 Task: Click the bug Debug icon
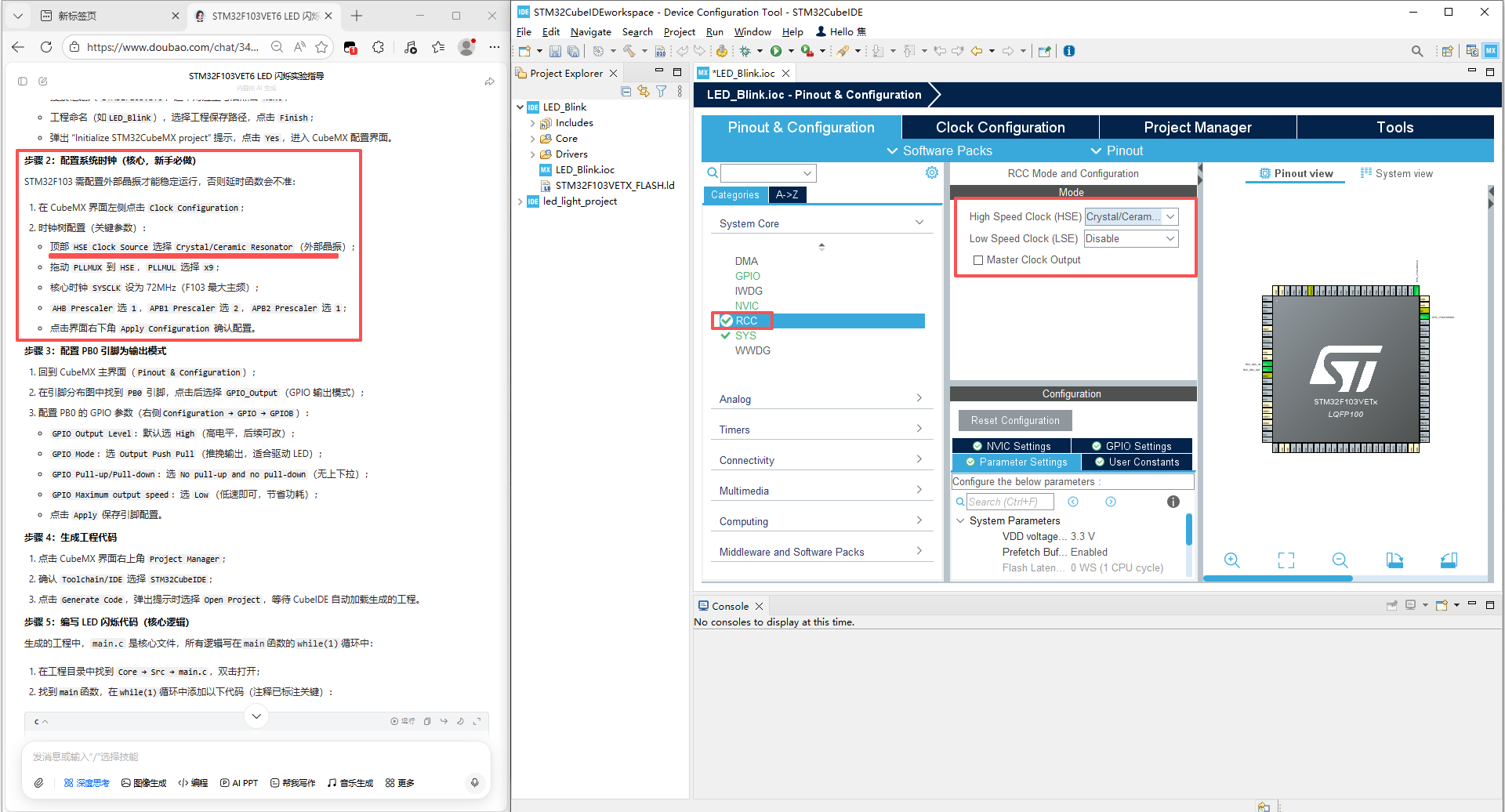(x=745, y=51)
